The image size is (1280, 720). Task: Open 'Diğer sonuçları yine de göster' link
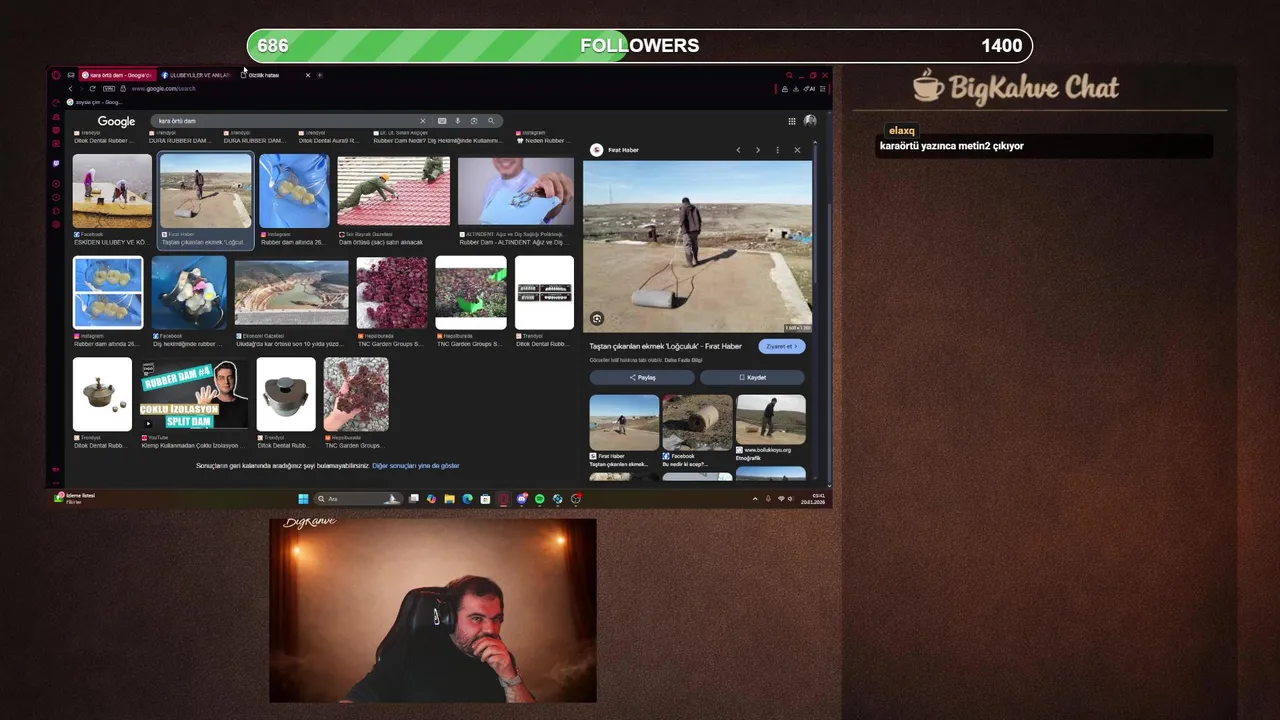(x=416, y=466)
